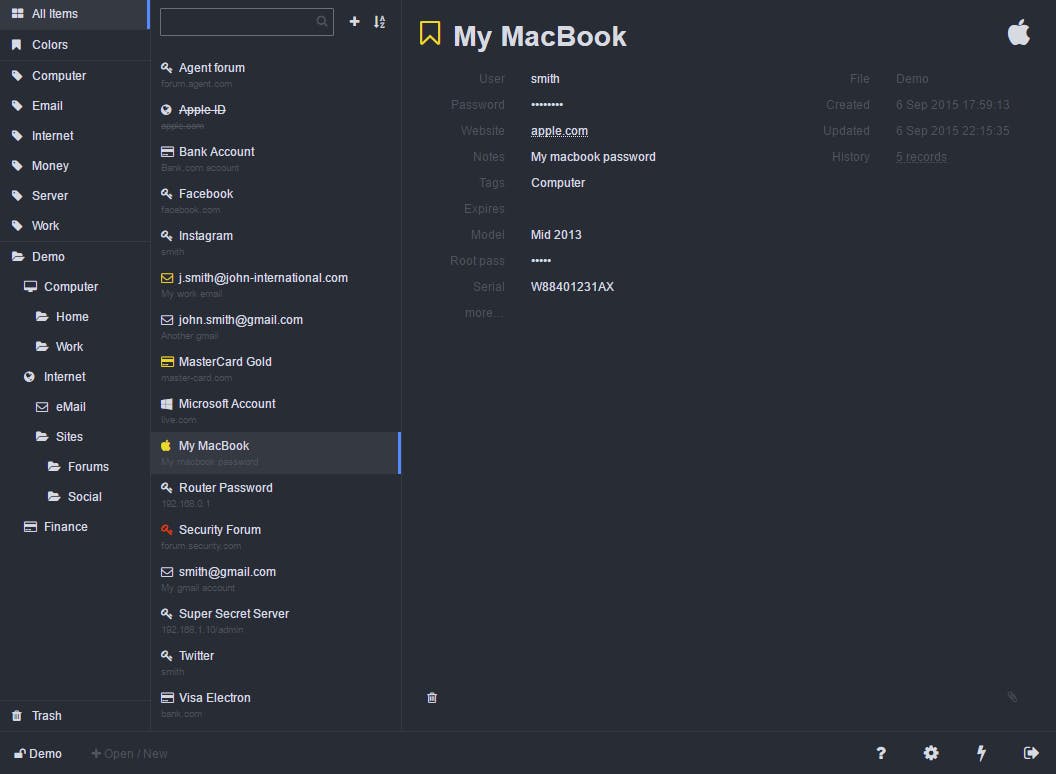Screen dimensions: 1056x774
Task: Filter by Server tag
Action: (75, 196)
